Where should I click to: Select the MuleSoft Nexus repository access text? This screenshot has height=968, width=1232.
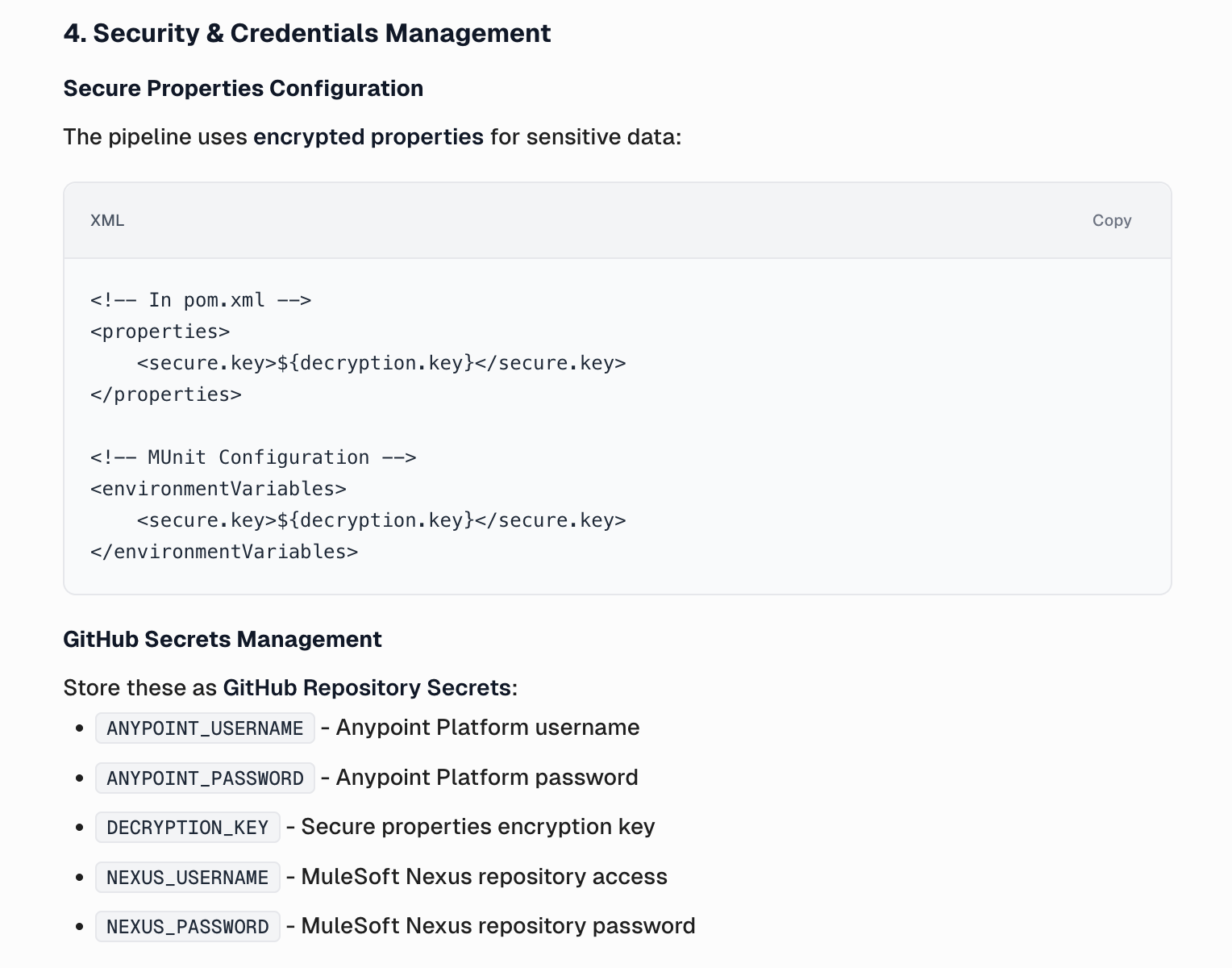click(x=484, y=877)
